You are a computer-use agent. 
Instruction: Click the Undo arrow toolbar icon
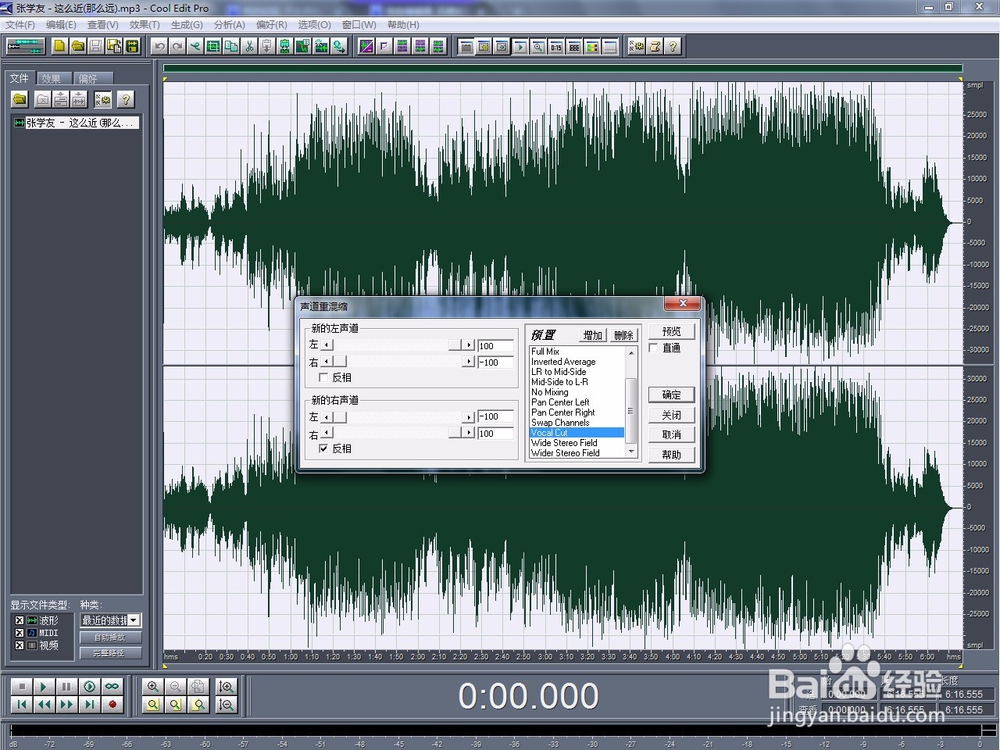point(159,46)
